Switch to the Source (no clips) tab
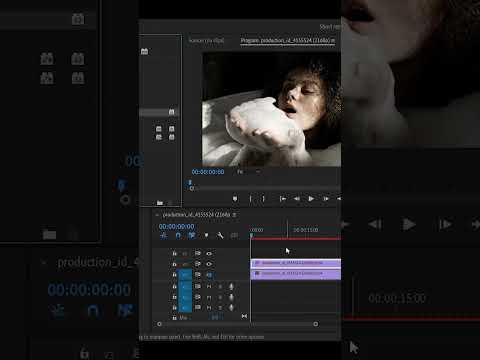Image resolution: width=480 pixels, height=360 pixels. click(206, 40)
